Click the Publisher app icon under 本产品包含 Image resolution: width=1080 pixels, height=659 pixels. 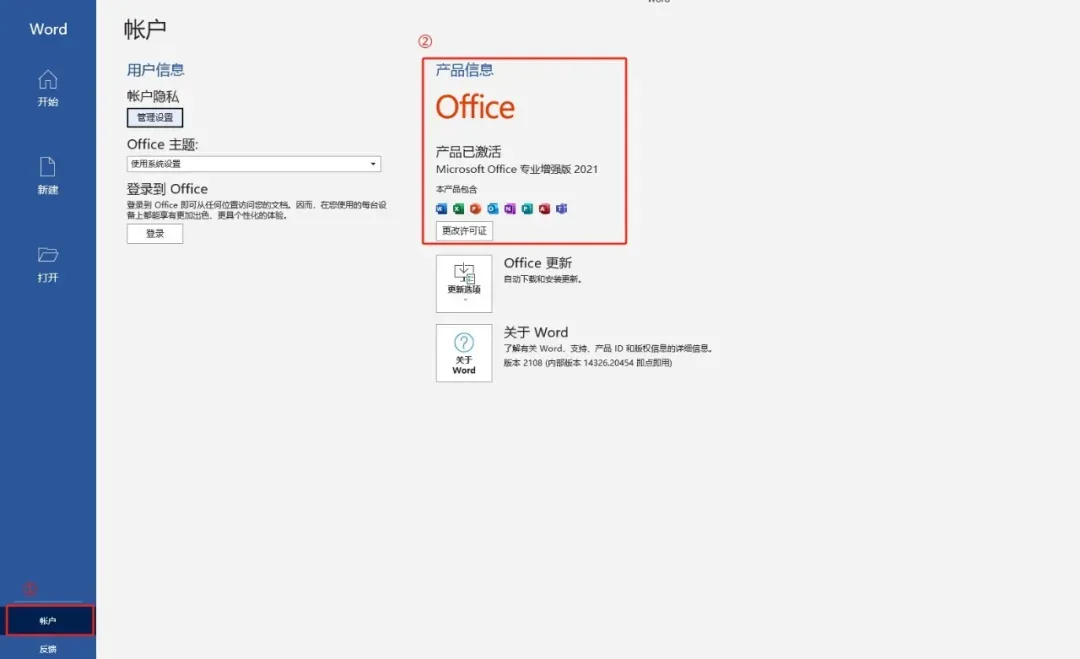[x=528, y=209]
